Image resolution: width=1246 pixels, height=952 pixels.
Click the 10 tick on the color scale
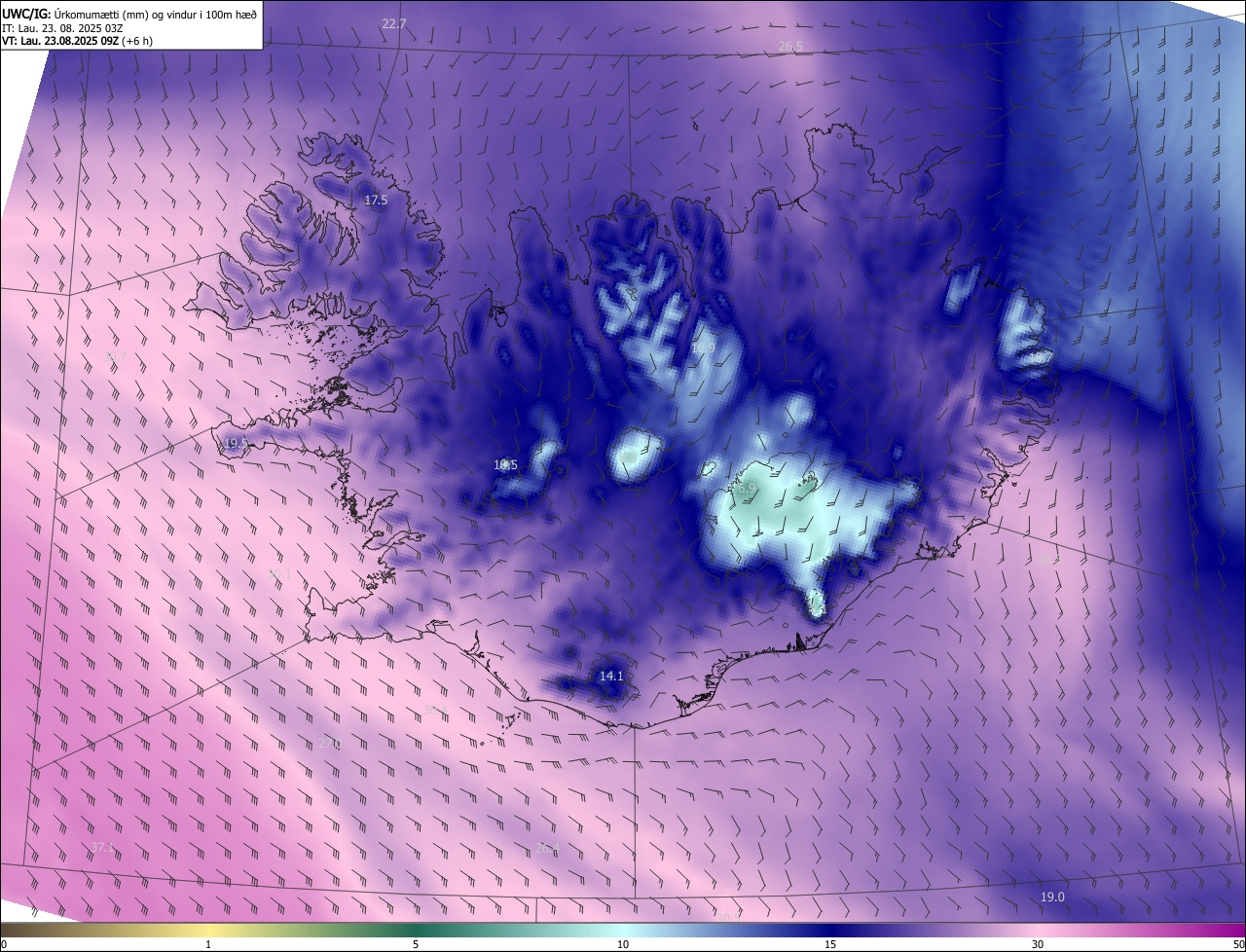point(622,945)
